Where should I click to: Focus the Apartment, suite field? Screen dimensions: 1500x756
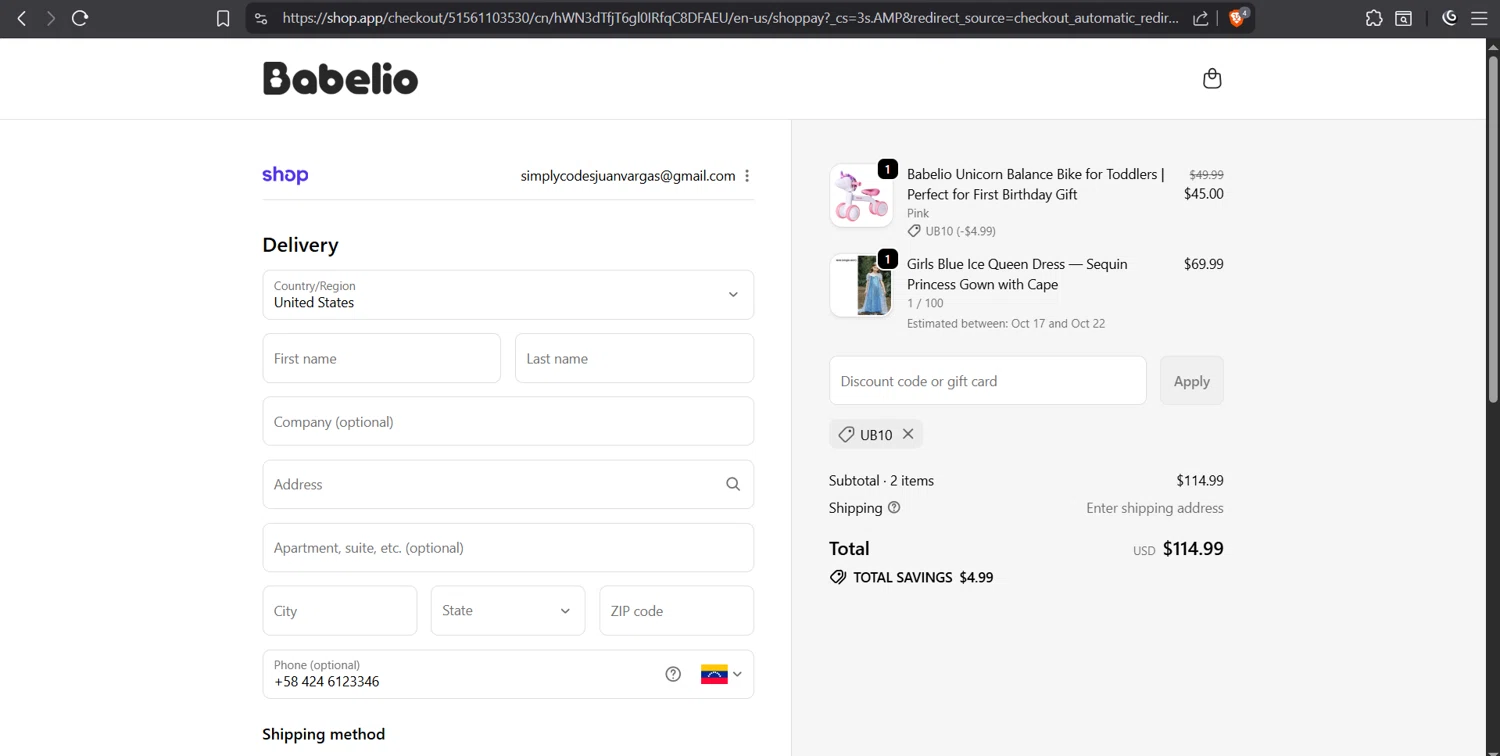click(x=508, y=548)
